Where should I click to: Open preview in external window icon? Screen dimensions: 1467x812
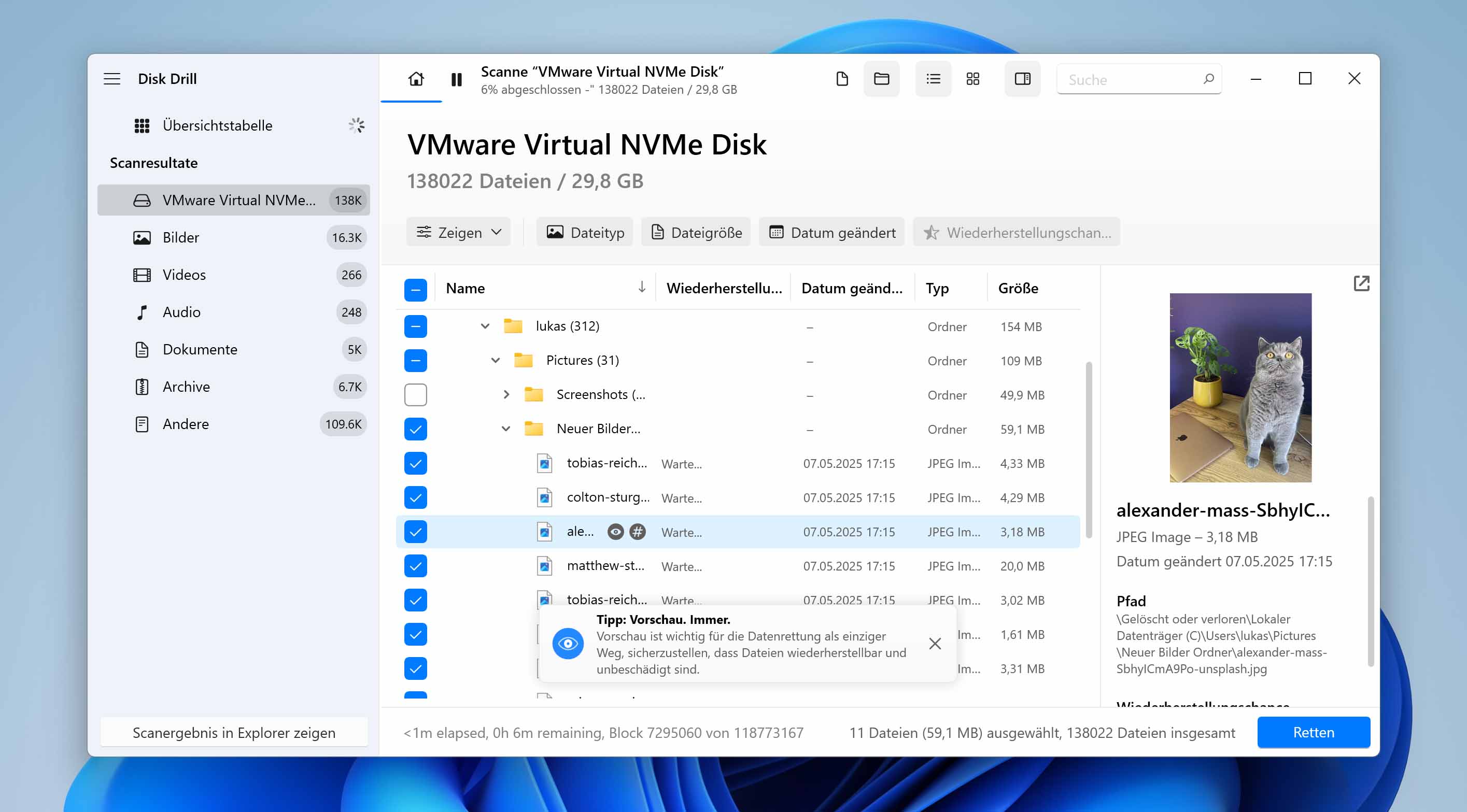(1361, 283)
